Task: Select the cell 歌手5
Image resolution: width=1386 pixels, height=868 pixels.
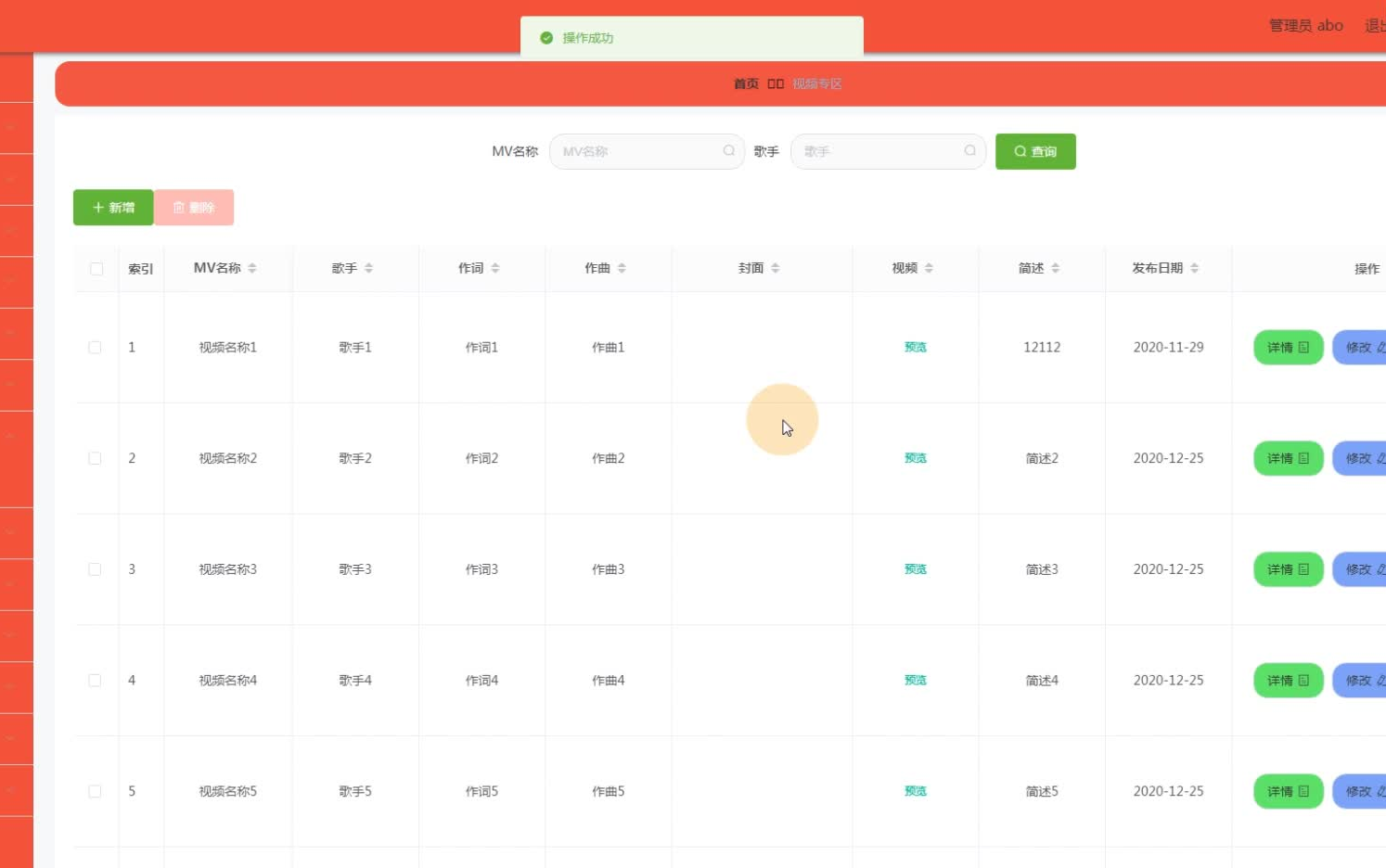Action: 355,791
